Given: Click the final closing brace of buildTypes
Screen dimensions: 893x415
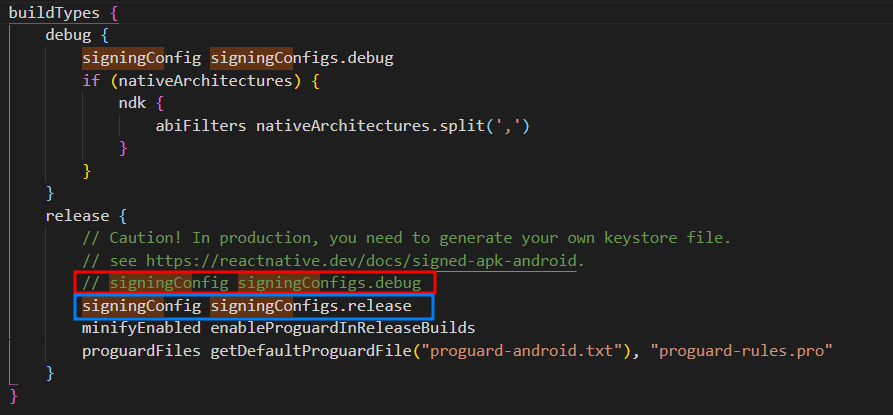Looking at the screenshot, I should coord(14,396).
